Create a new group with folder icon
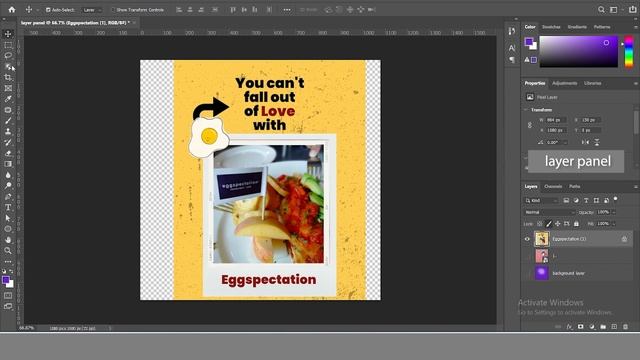This screenshot has width=640, height=360. click(603, 327)
